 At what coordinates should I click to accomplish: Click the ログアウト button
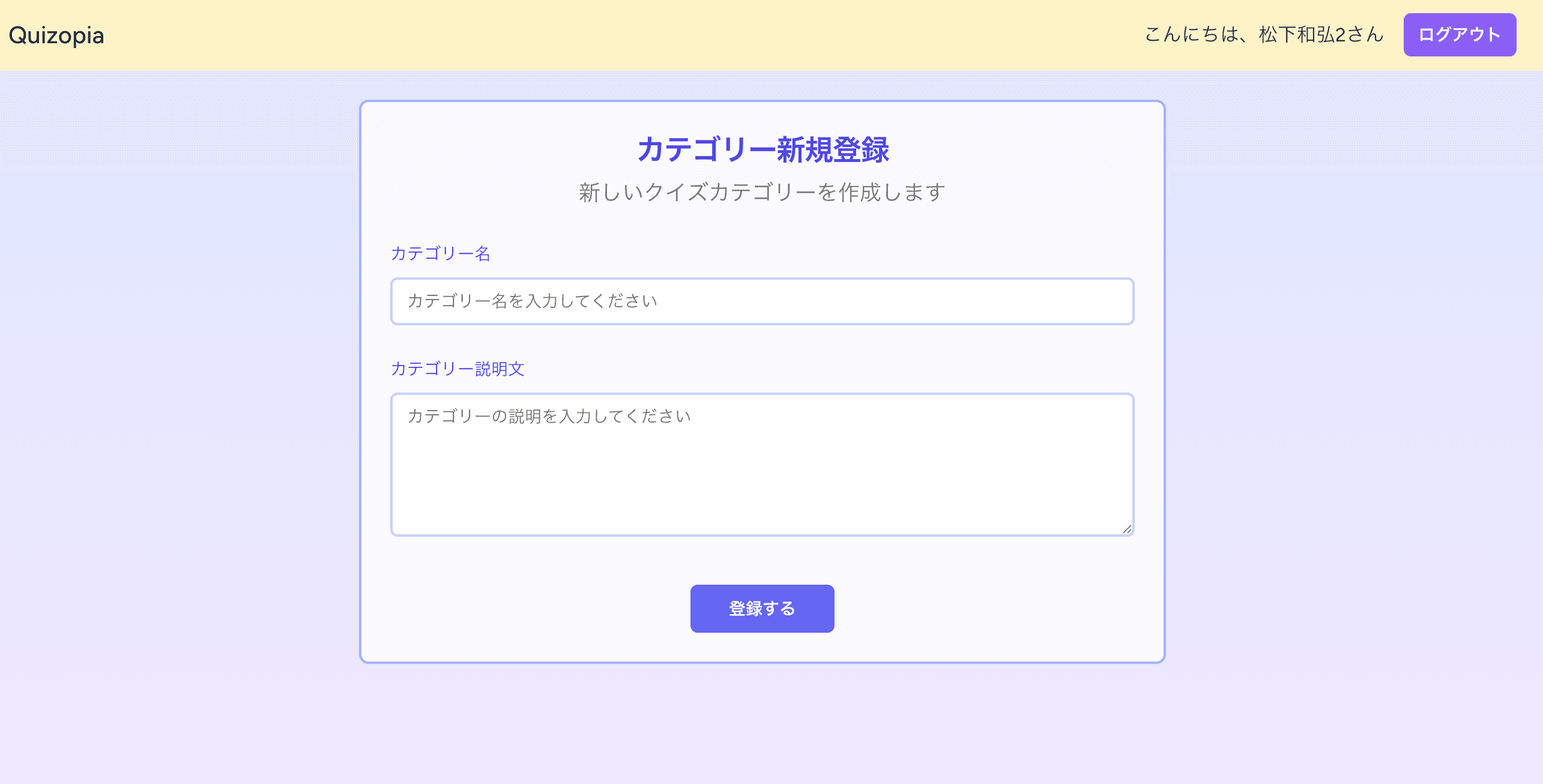point(1460,35)
